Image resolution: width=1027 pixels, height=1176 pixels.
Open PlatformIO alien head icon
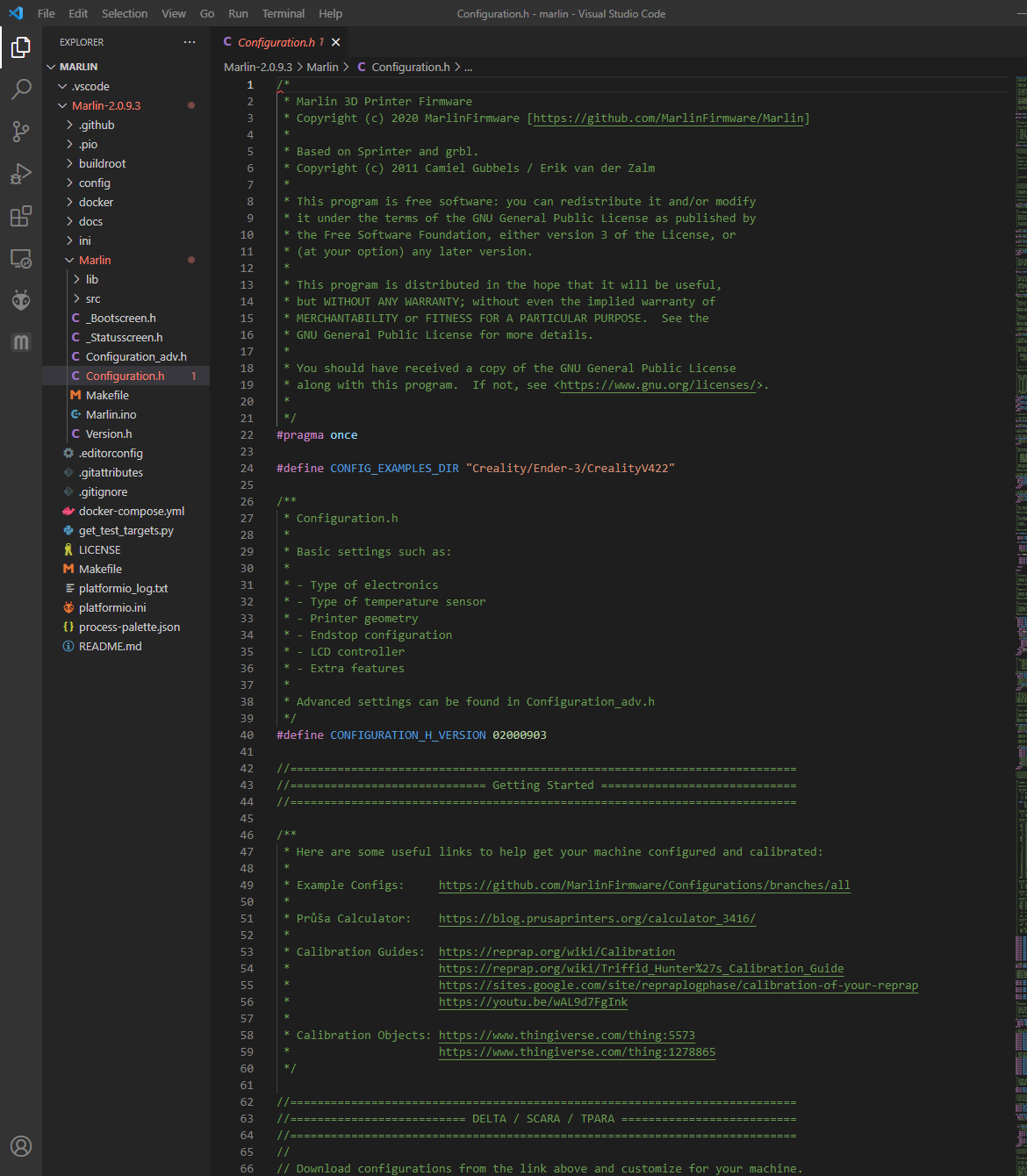21,300
